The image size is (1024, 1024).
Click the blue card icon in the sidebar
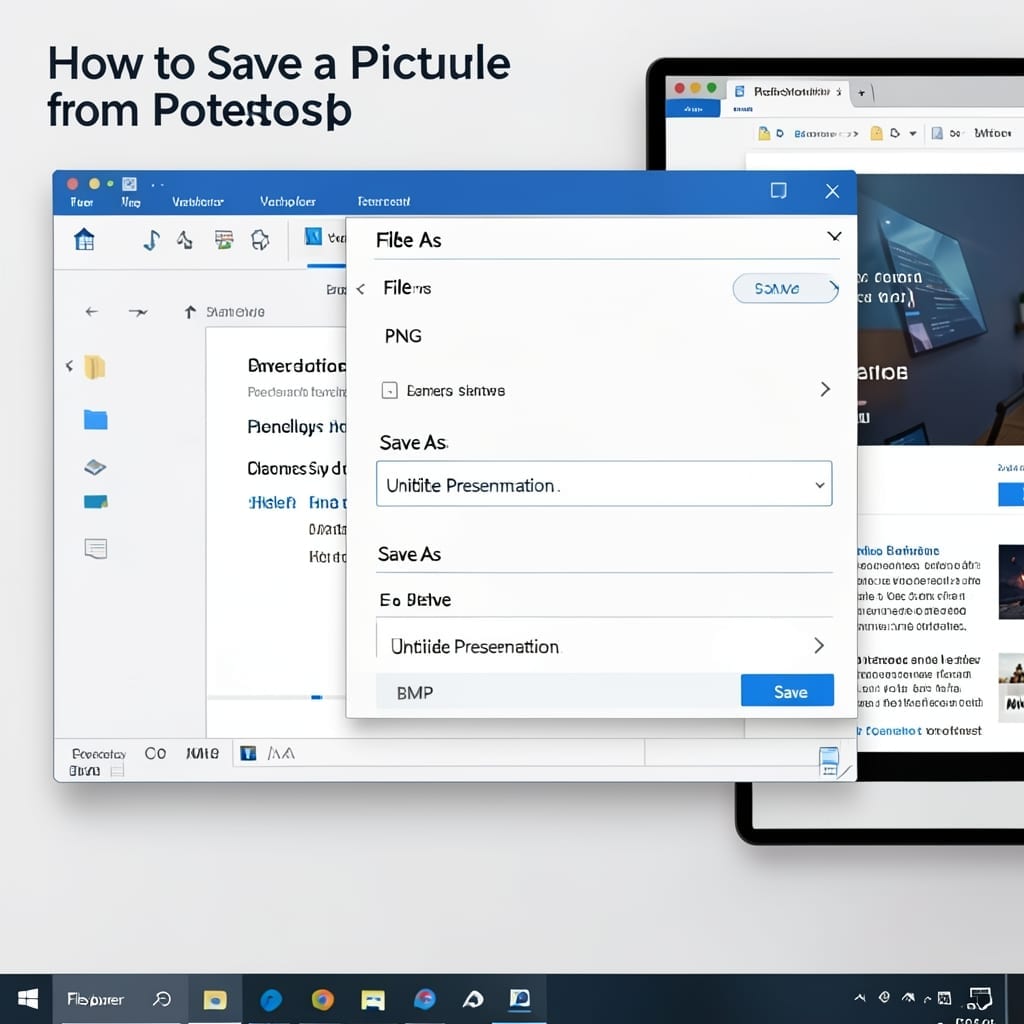click(95, 502)
